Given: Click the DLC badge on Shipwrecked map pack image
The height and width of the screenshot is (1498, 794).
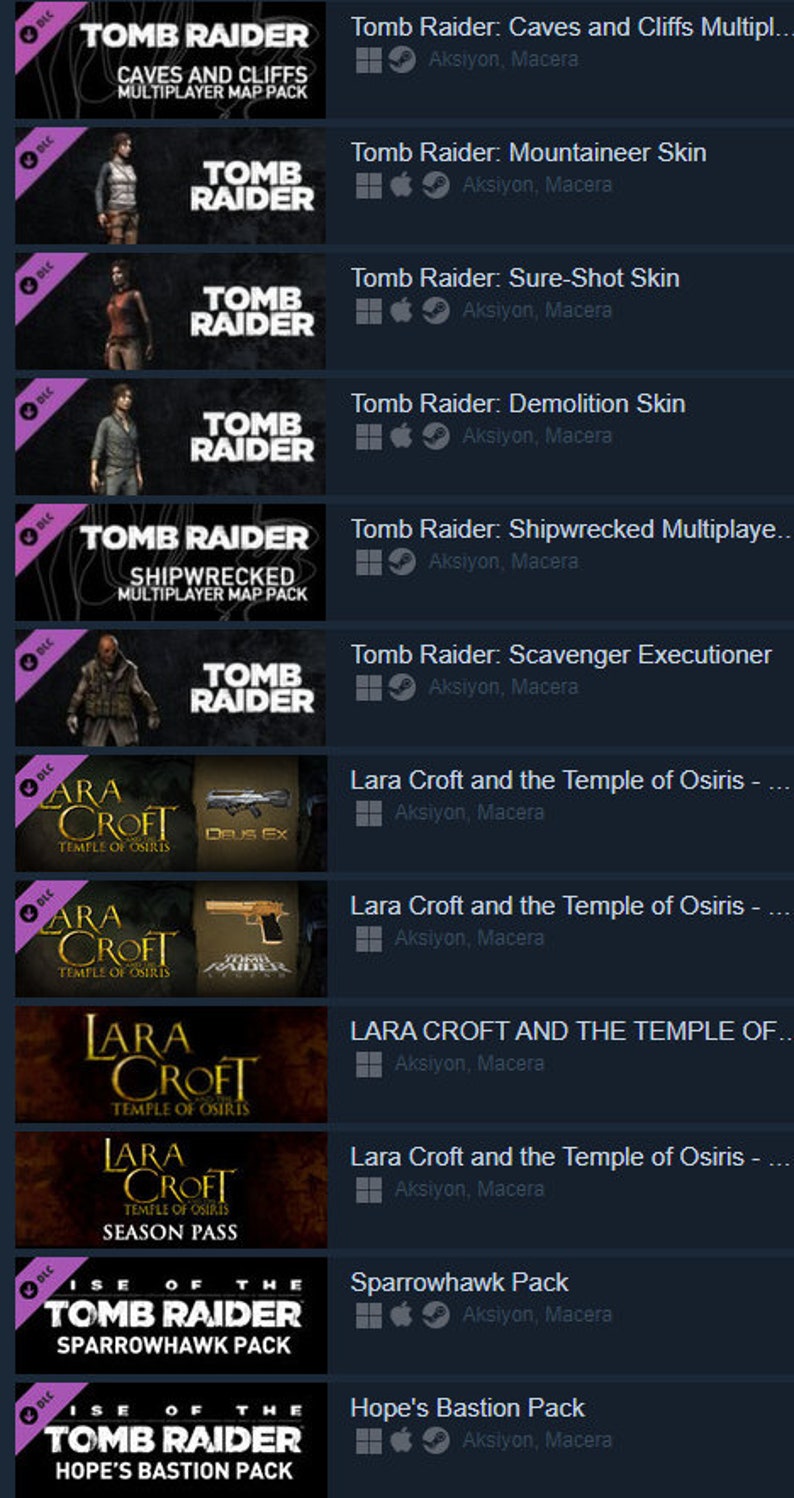Looking at the screenshot, I should pyautogui.click(x=40, y=527).
